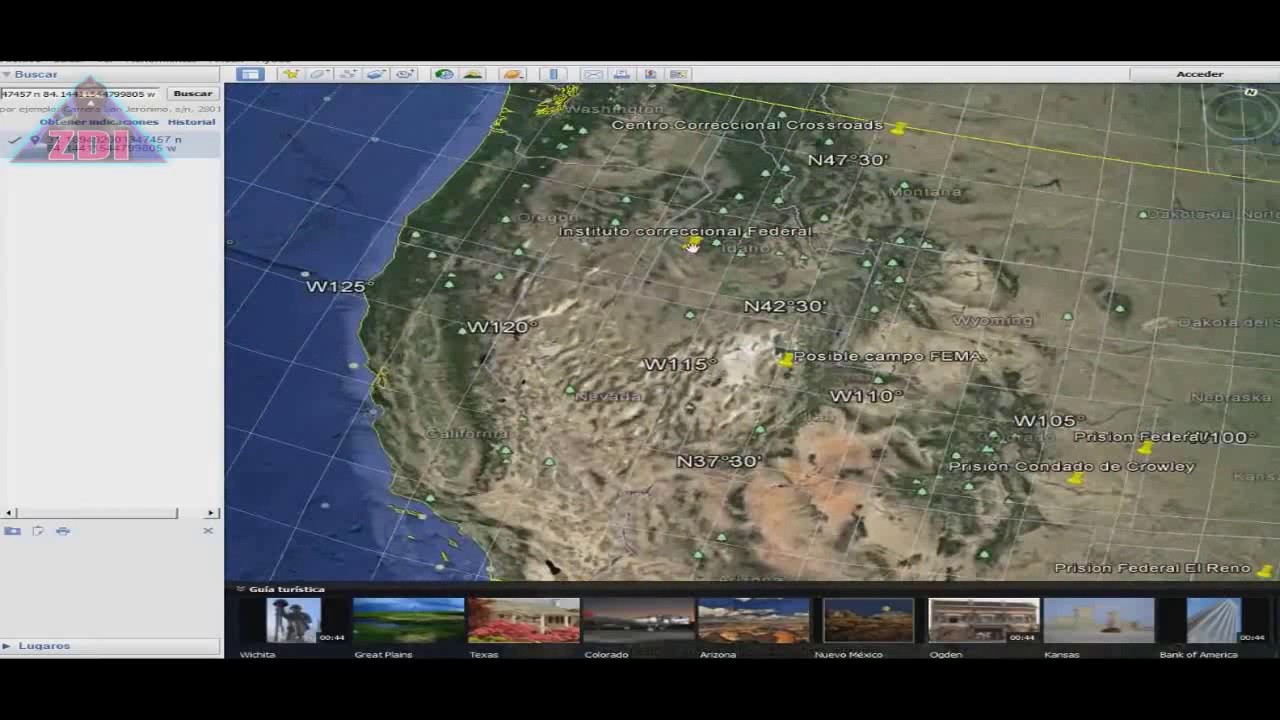1280x720 pixels.
Task: Click the Acceder sign-in button
Action: coord(1199,74)
